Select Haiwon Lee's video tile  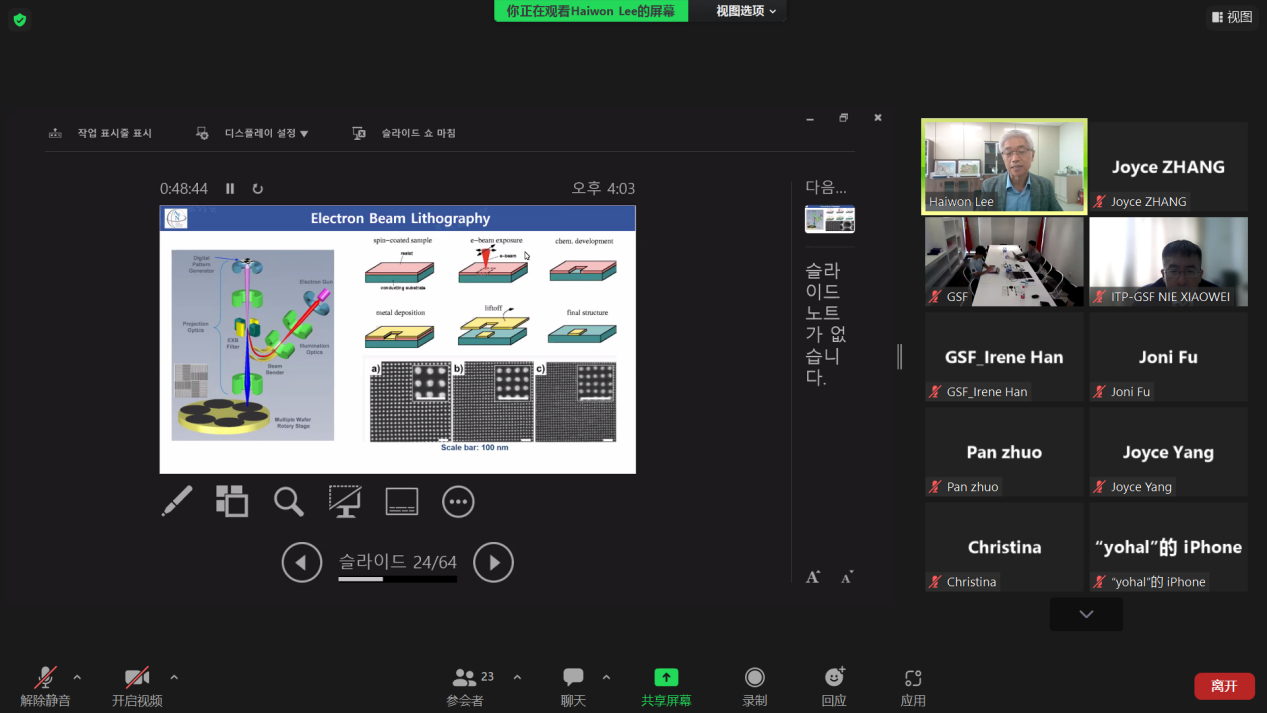(x=1004, y=167)
